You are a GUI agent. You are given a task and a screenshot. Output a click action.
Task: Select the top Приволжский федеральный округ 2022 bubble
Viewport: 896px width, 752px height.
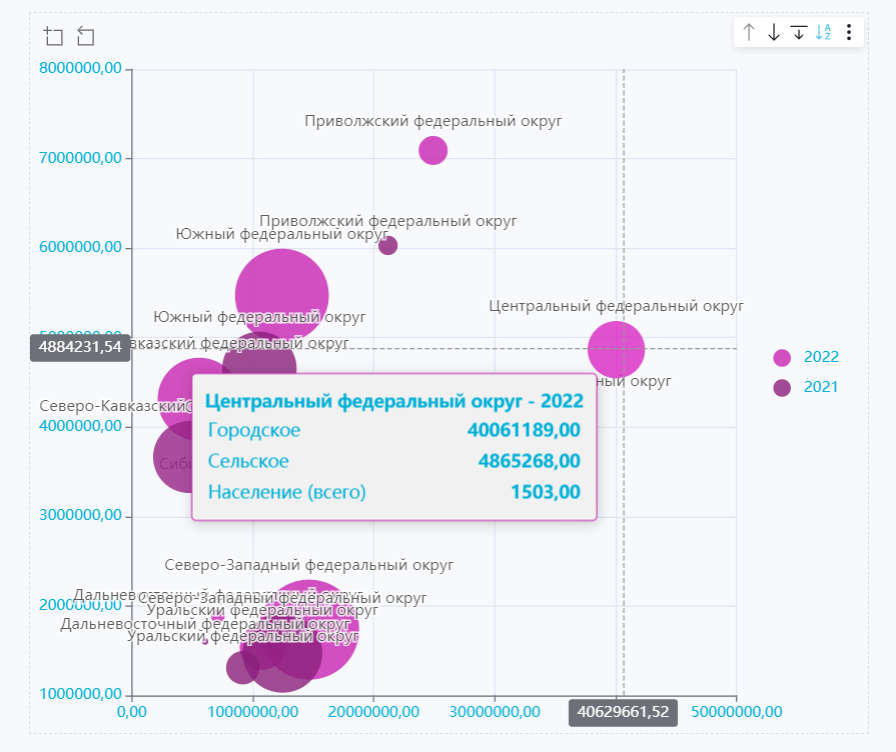pyautogui.click(x=433, y=150)
